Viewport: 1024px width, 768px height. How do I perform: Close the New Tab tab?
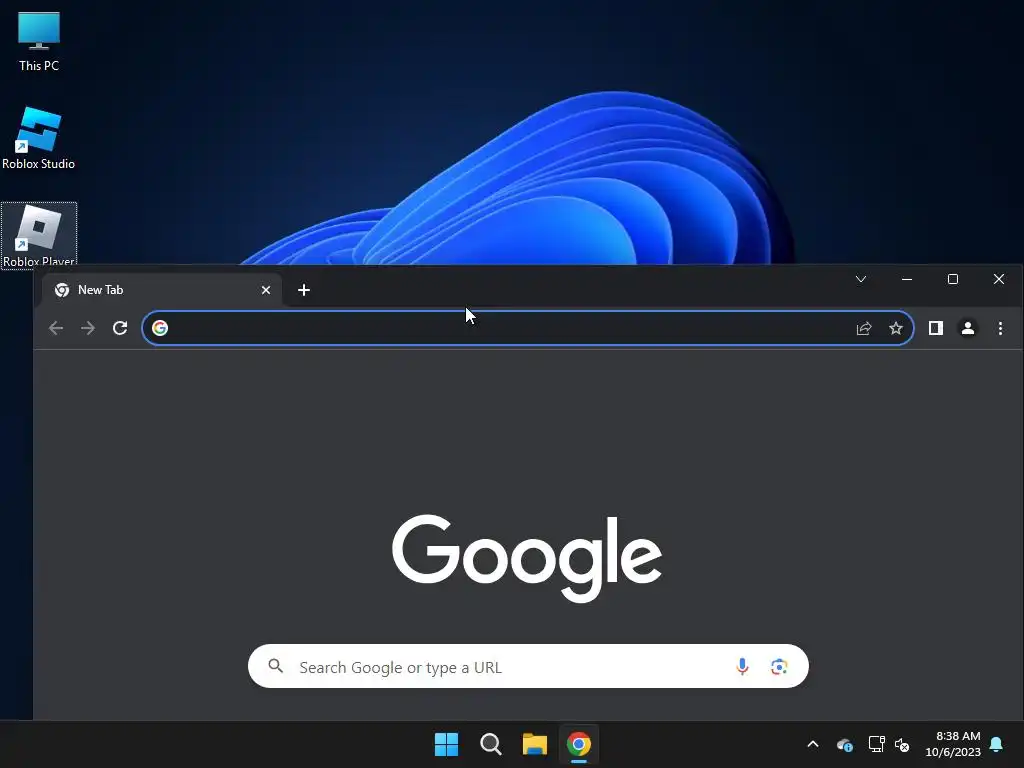point(266,290)
